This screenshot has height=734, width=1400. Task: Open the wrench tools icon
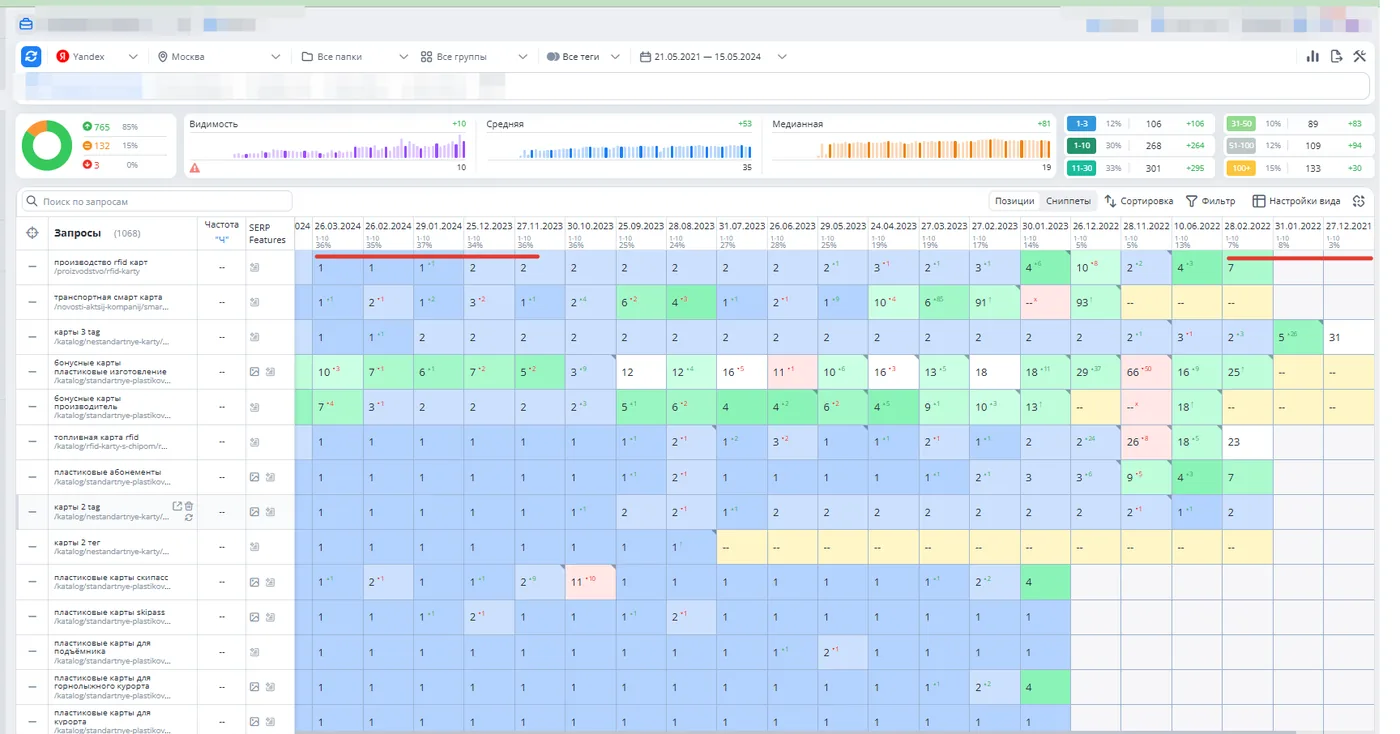pos(1359,57)
